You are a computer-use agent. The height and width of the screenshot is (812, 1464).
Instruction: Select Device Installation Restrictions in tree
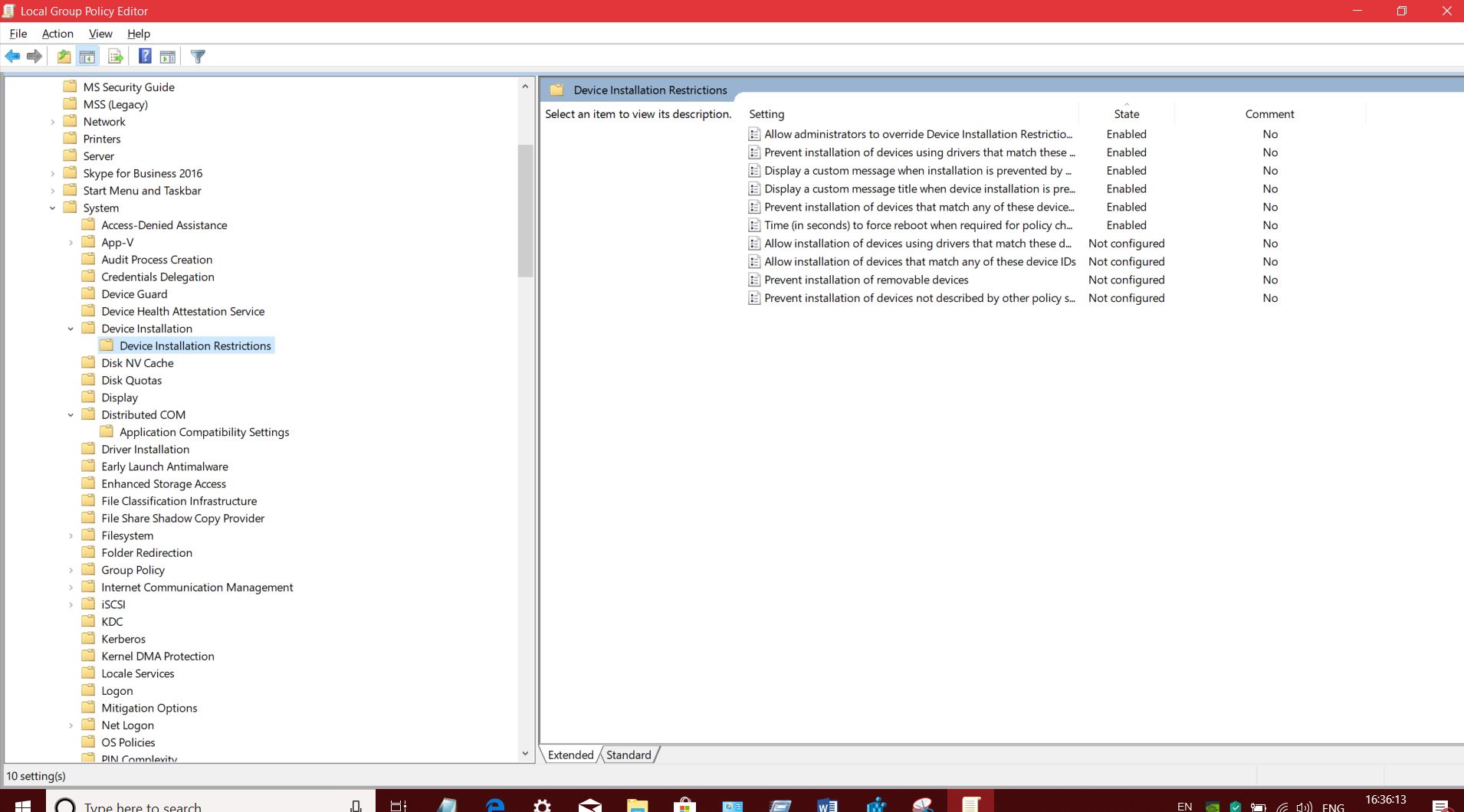coord(195,345)
